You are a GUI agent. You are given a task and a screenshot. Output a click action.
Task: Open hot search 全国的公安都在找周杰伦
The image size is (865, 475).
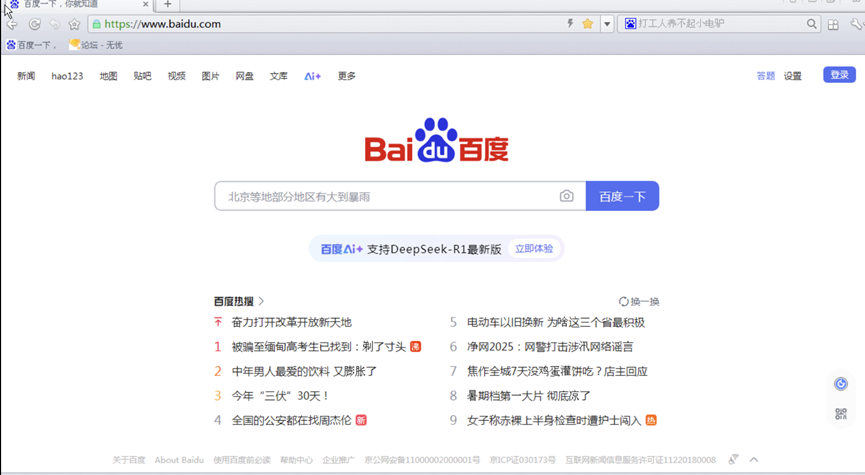291,420
